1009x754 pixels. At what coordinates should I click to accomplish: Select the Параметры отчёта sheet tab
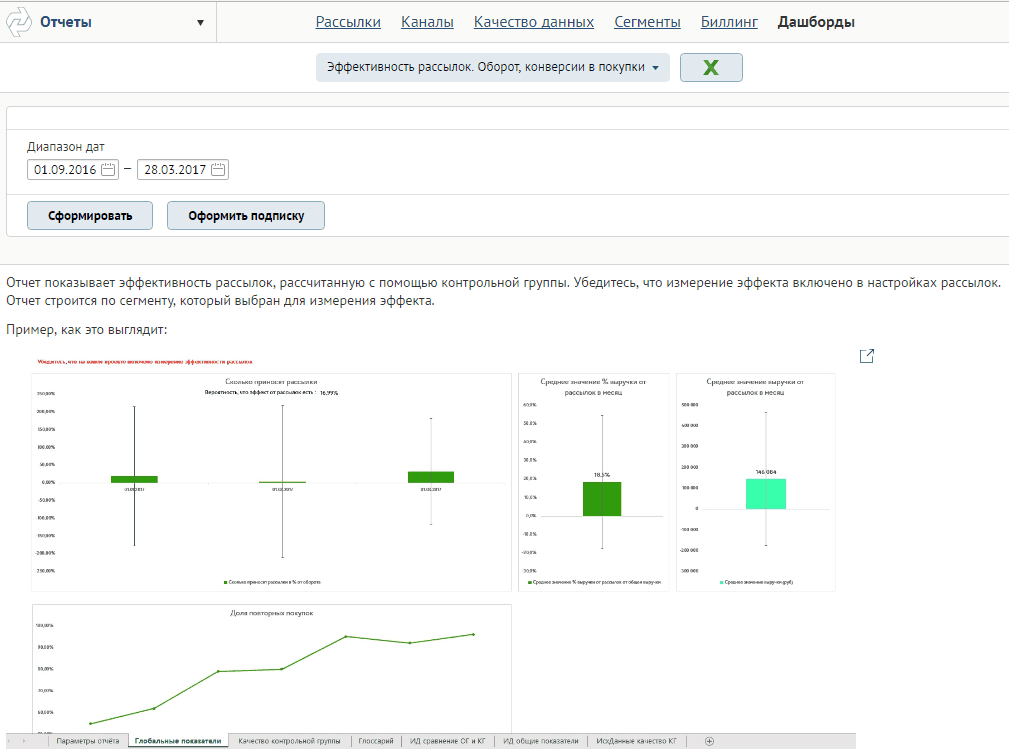pos(88,741)
